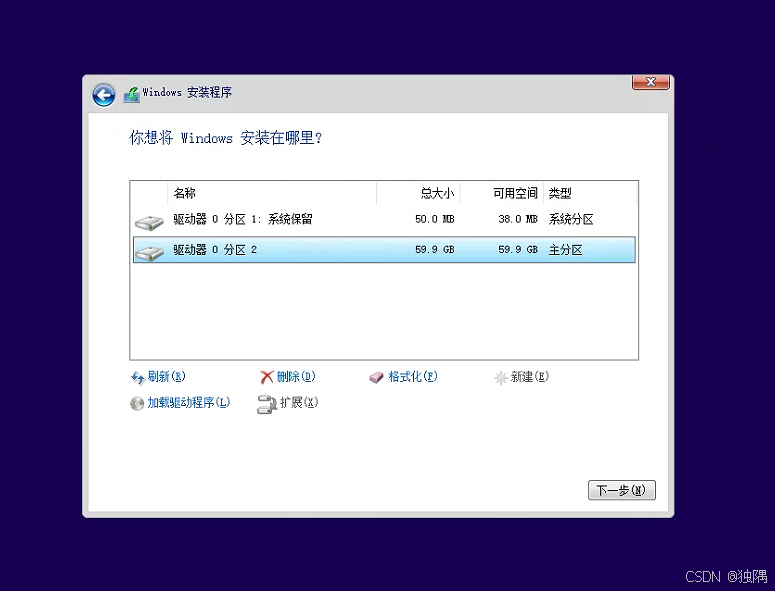
Task: Click the drive icon for partition 1 系统保留
Action: point(149,222)
